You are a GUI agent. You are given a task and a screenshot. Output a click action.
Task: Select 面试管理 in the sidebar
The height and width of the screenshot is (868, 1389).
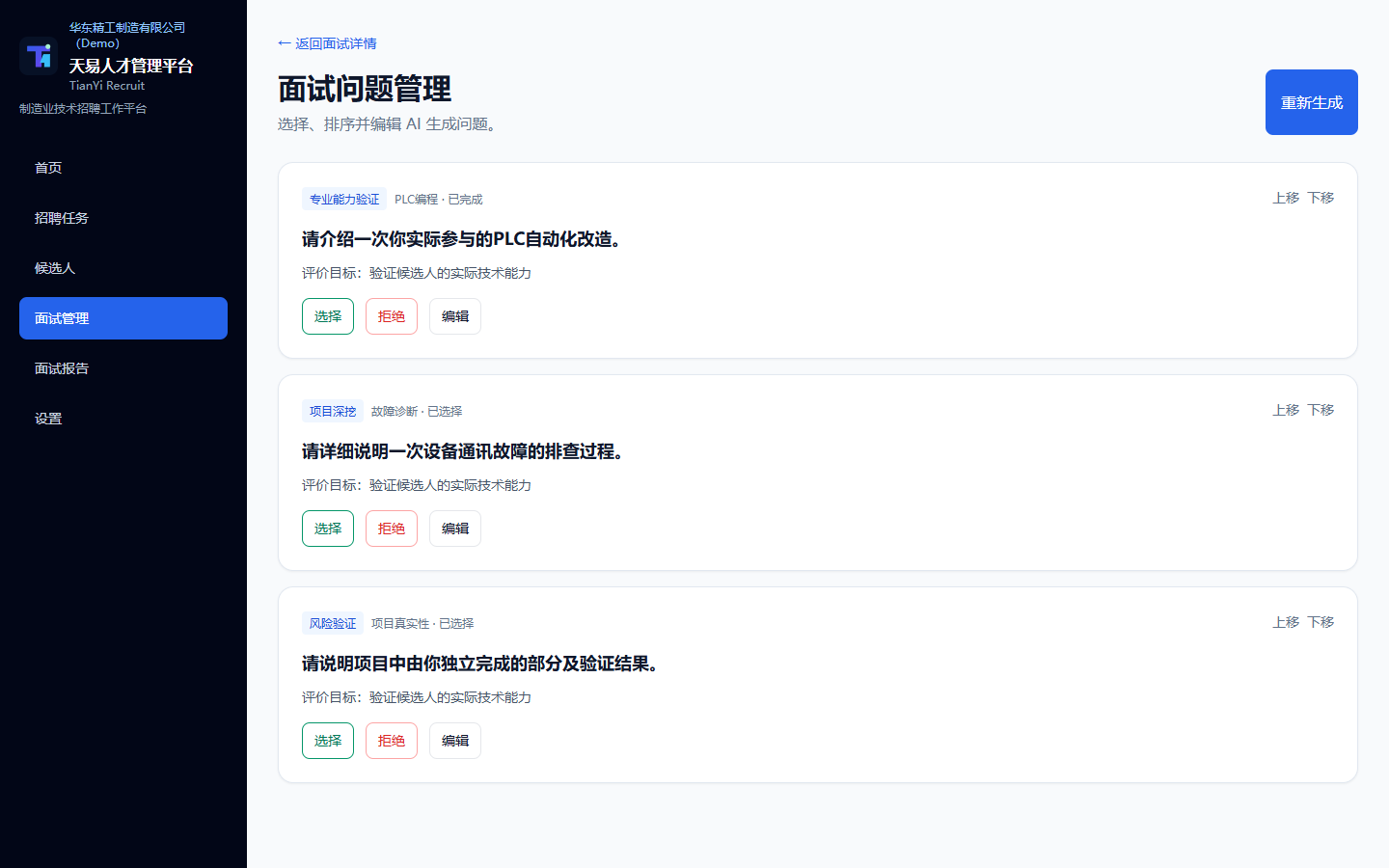point(123,318)
